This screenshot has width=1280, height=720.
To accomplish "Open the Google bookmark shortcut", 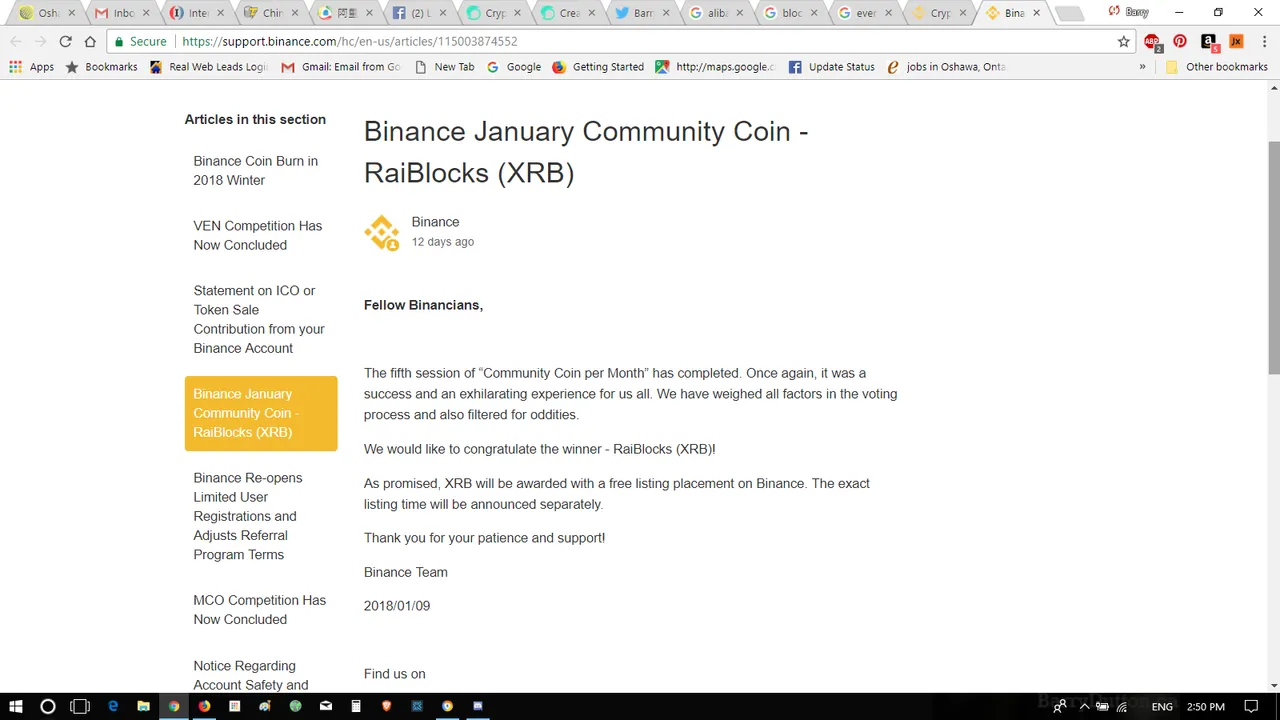I will coord(514,67).
